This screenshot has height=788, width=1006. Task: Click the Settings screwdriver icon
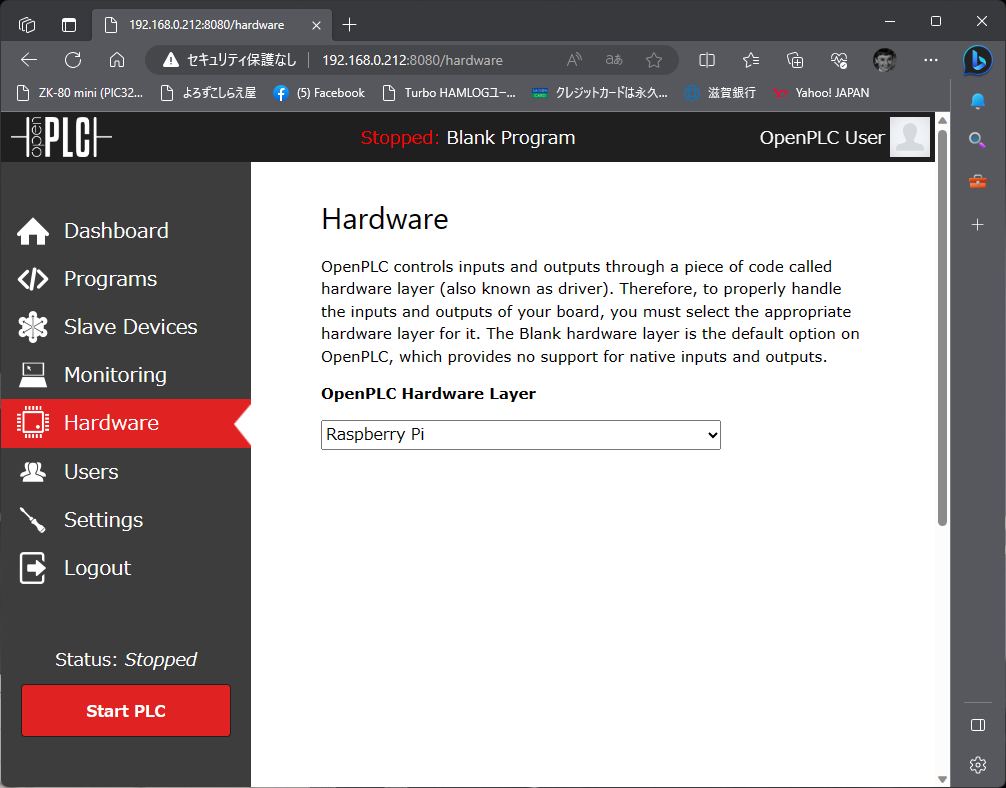point(33,520)
